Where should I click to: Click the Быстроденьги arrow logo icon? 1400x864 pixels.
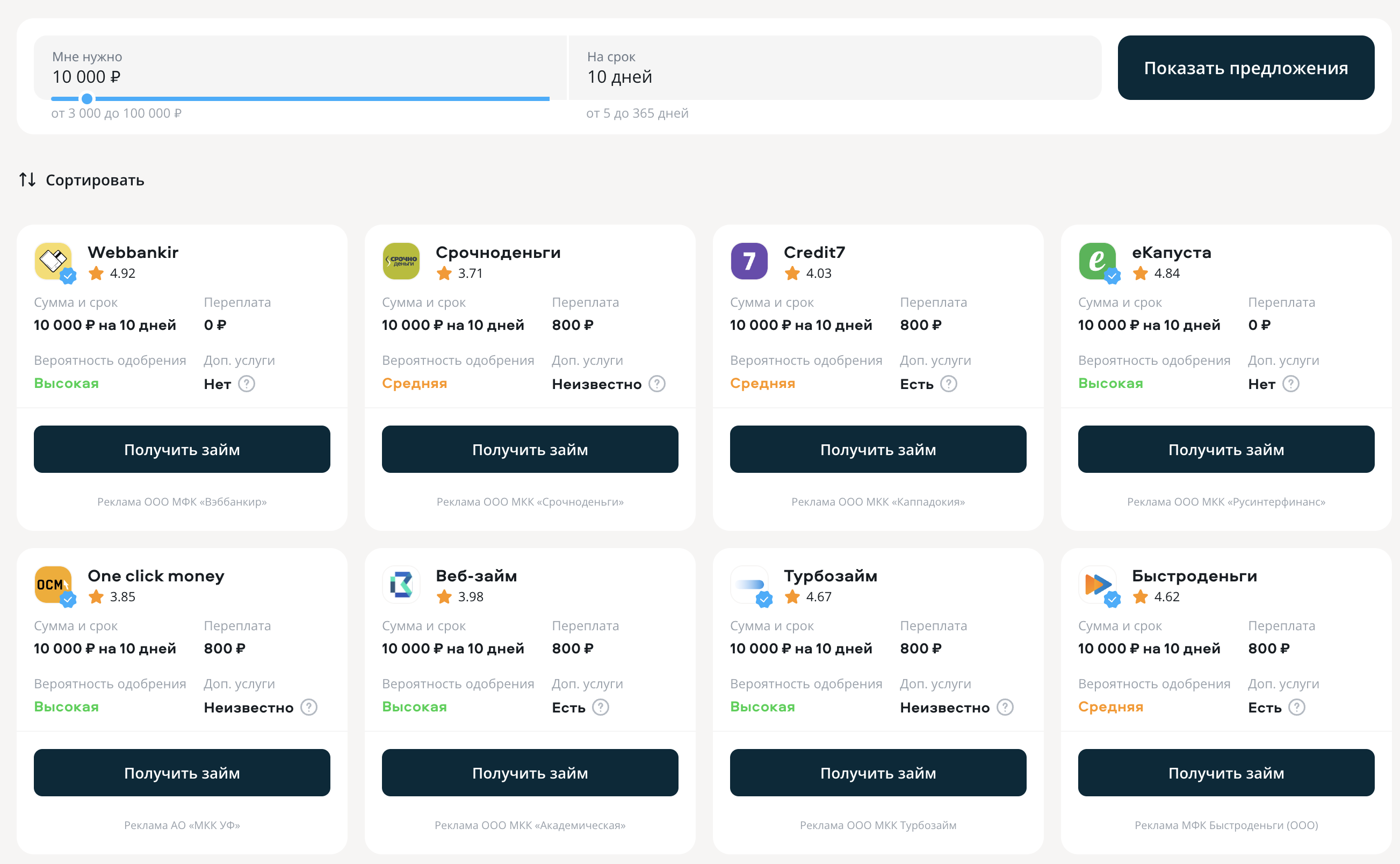(1096, 585)
